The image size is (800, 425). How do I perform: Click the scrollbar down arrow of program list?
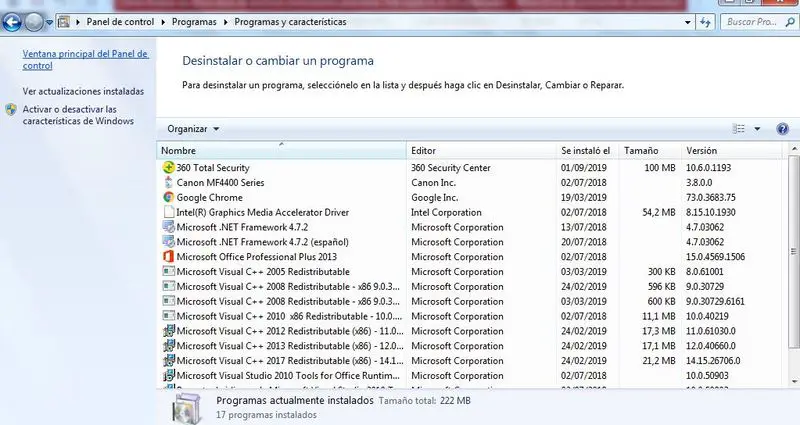[x=794, y=382]
